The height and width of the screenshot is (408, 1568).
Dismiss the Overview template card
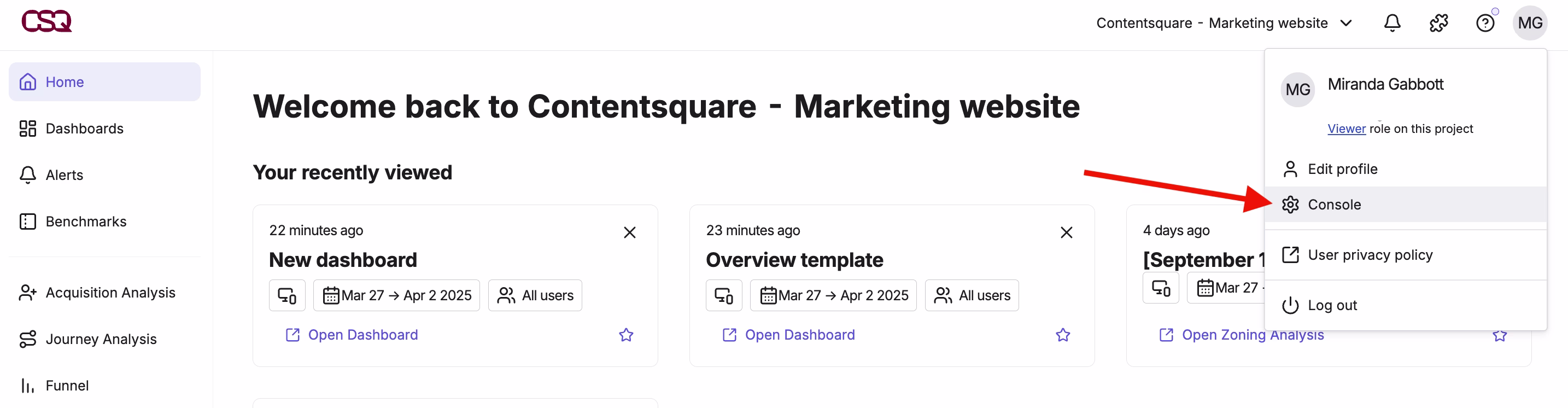coord(1066,232)
